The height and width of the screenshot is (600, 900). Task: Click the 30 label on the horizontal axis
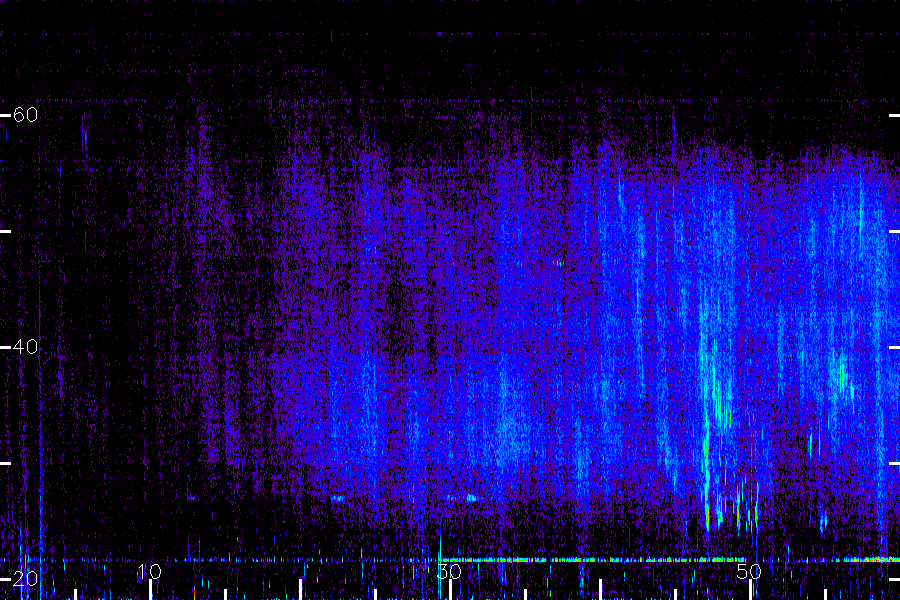pyautogui.click(x=449, y=571)
